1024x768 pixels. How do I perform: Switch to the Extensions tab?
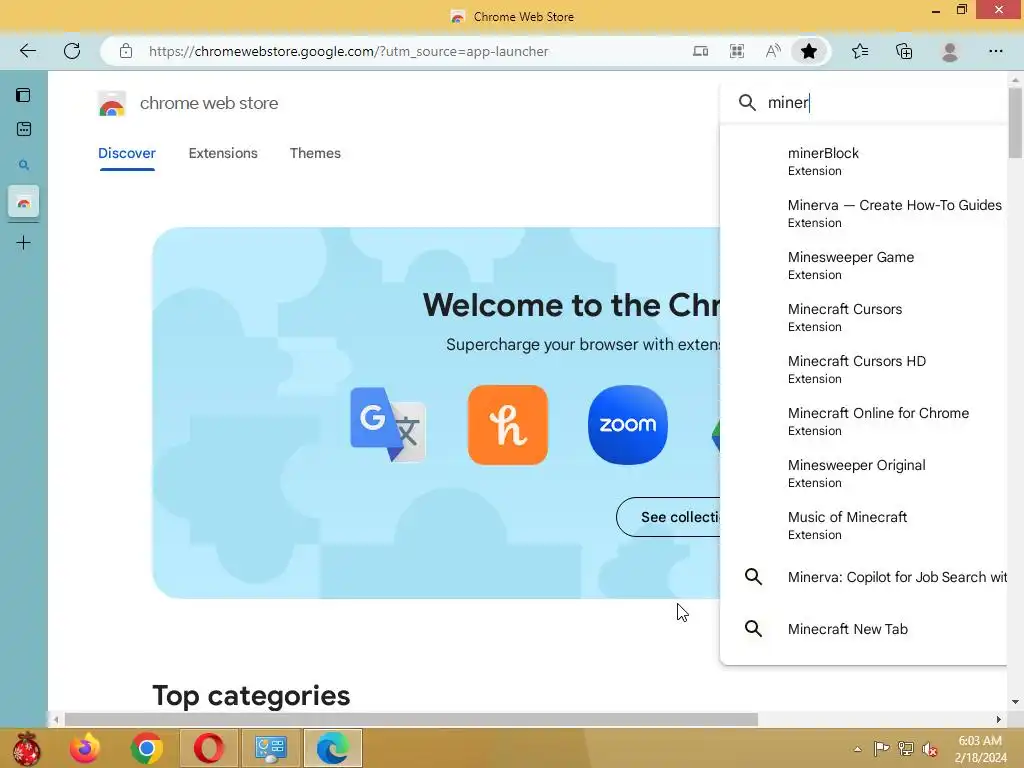click(x=223, y=153)
